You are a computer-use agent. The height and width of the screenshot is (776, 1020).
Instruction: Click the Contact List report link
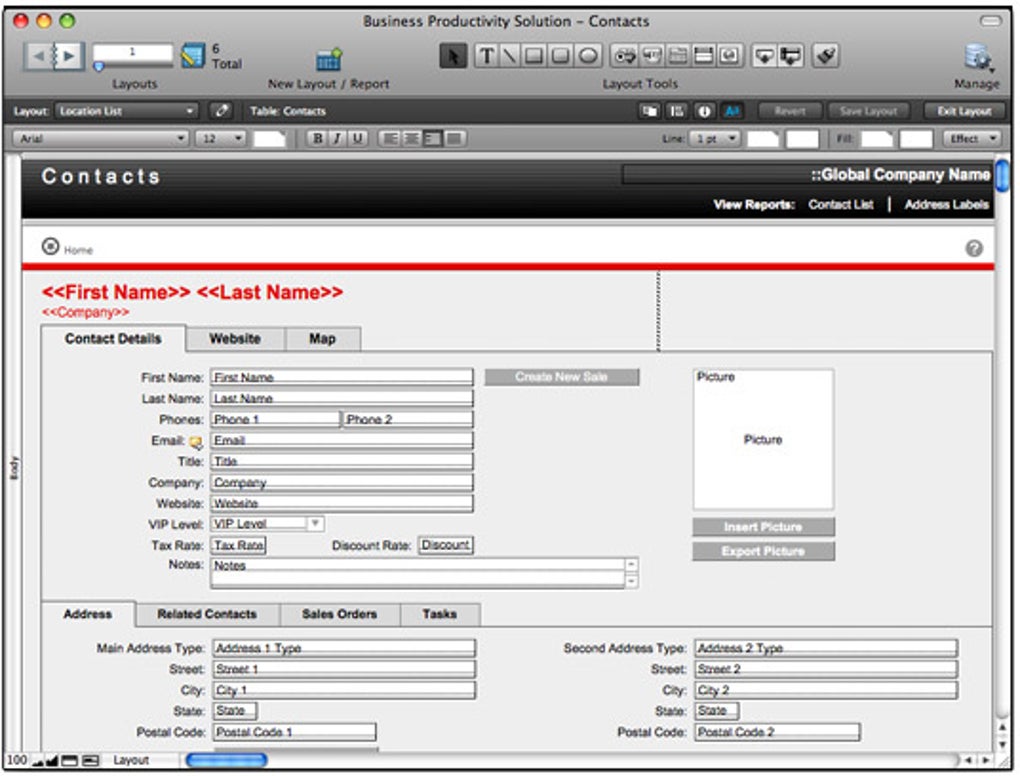point(840,205)
